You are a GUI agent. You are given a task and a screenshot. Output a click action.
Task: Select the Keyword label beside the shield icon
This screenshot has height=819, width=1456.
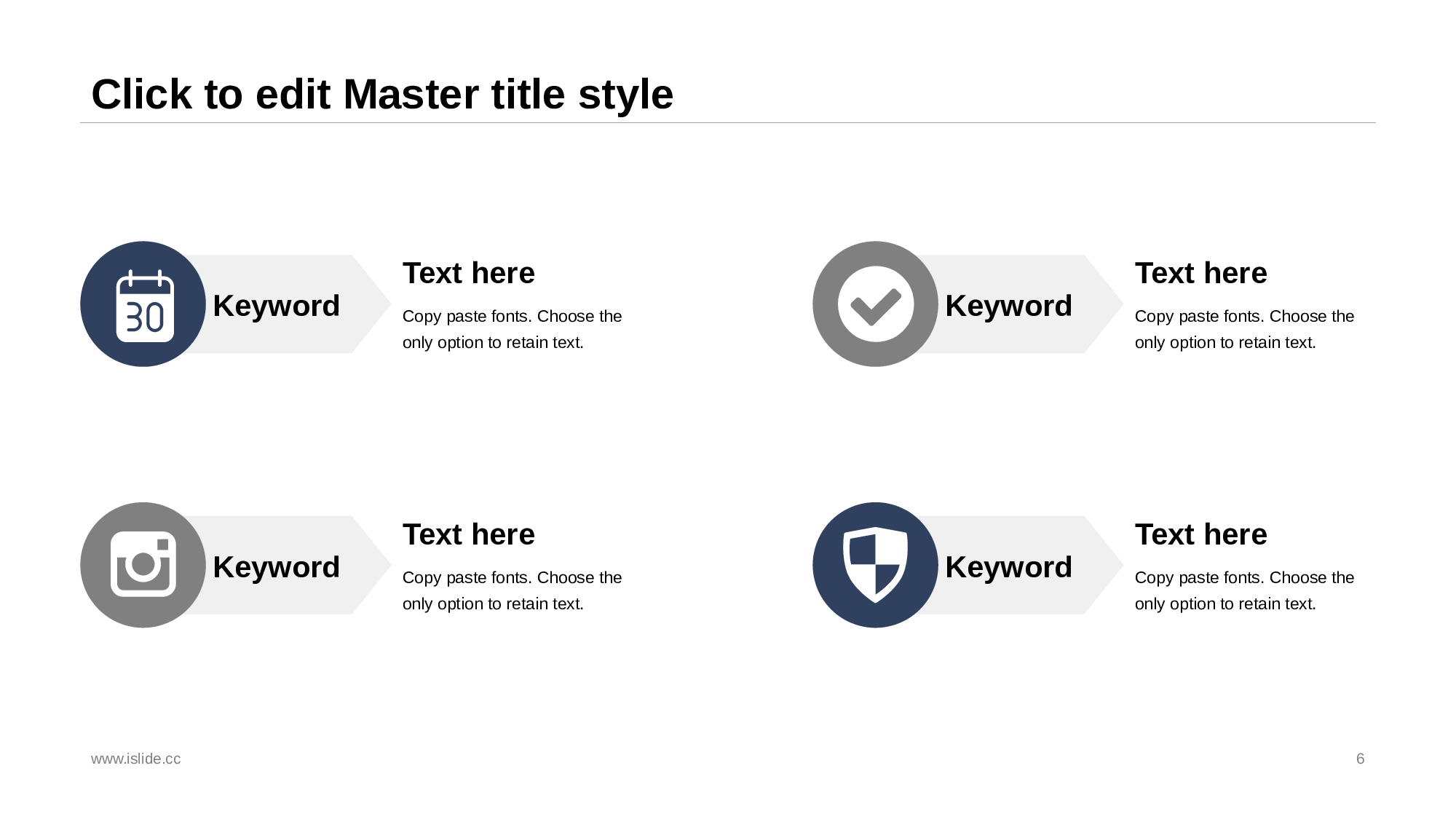[1008, 567]
